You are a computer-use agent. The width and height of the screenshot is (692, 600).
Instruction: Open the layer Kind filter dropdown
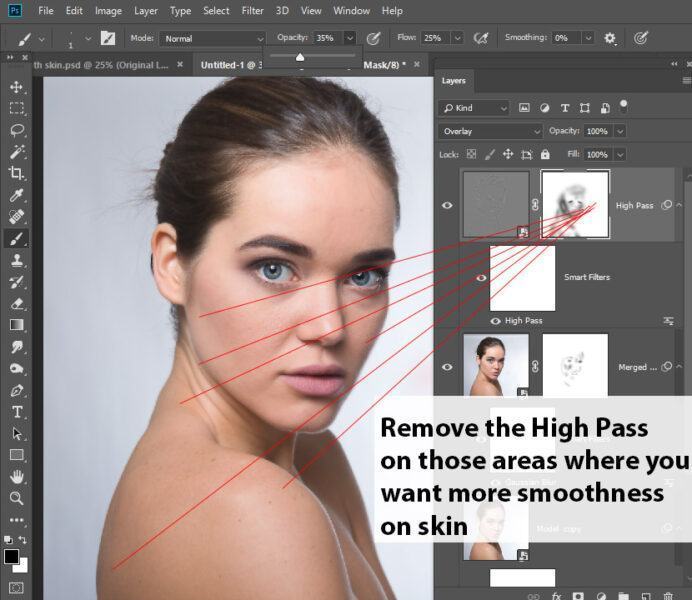[474, 108]
